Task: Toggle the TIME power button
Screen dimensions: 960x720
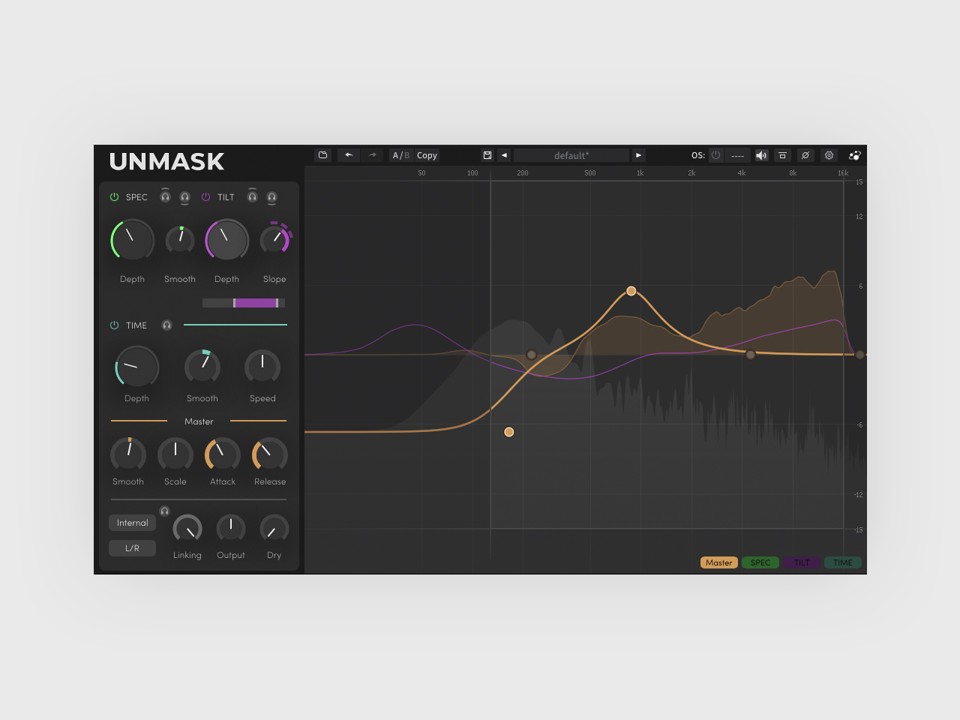Action: point(114,325)
